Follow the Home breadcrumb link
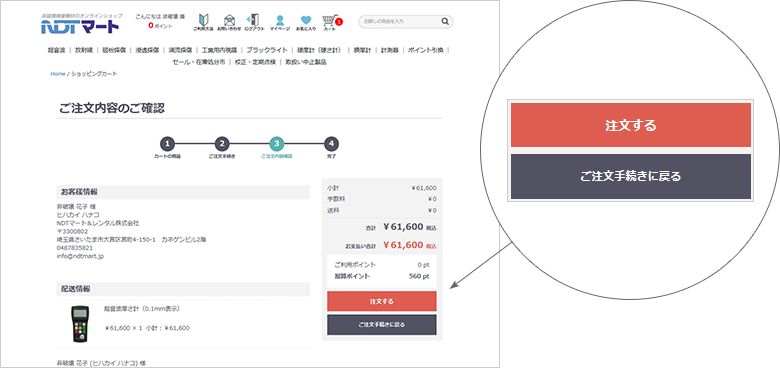The image size is (780, 368). coord(58,74)
